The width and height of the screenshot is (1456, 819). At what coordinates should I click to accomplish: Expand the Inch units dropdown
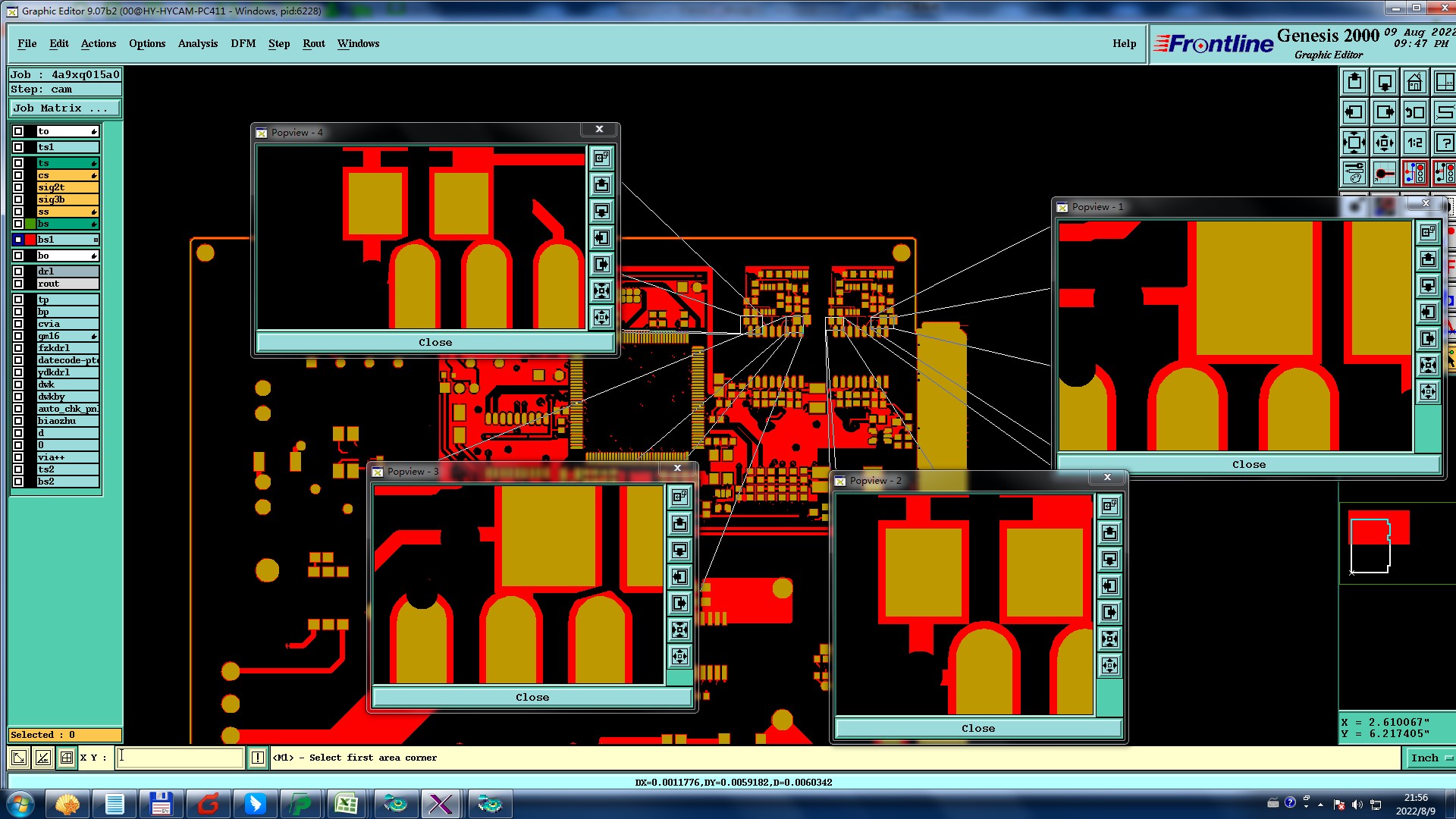pos(1431,758)
